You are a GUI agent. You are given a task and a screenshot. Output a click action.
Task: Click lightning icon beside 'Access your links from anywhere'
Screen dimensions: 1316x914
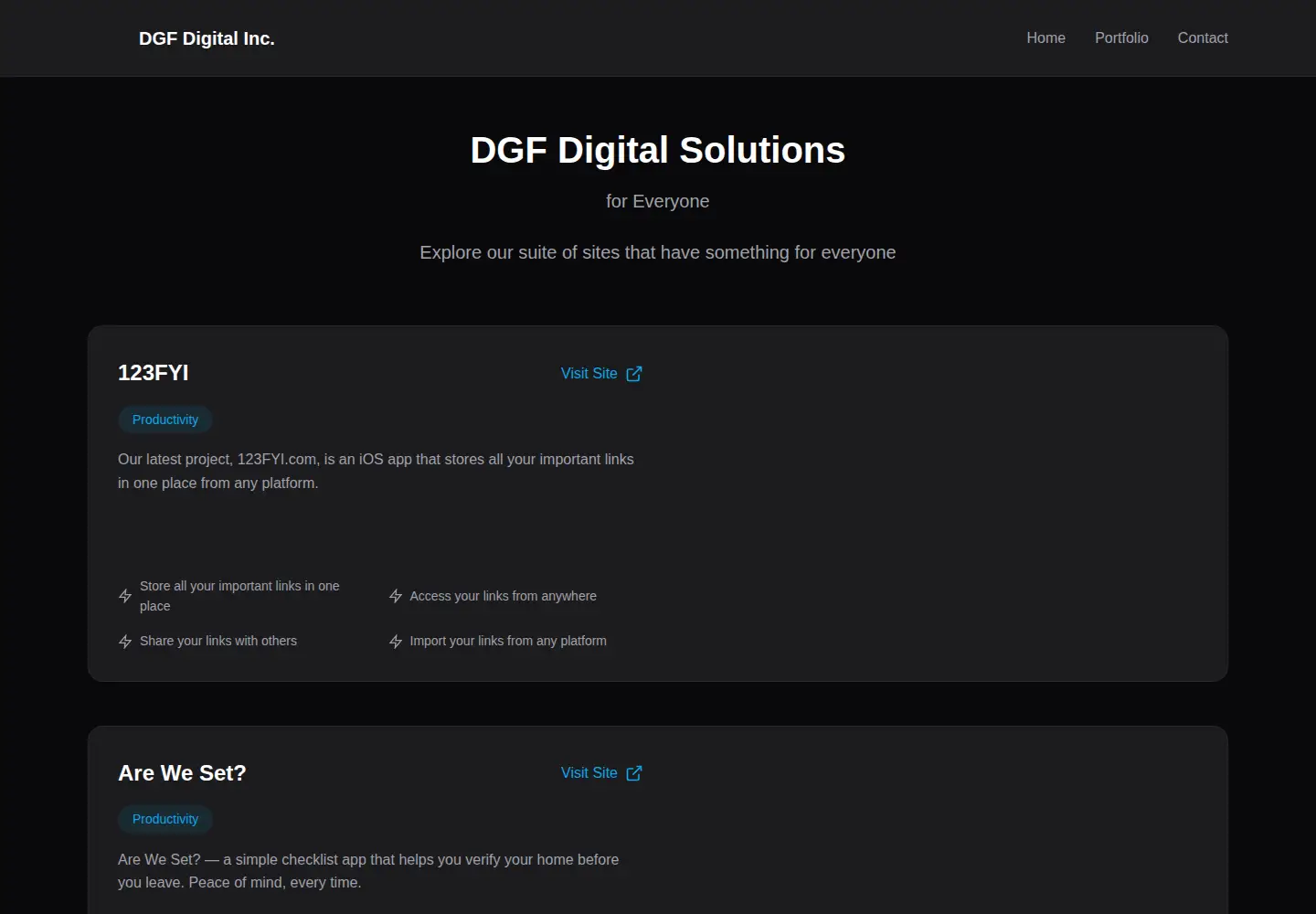tap(396, 596)
